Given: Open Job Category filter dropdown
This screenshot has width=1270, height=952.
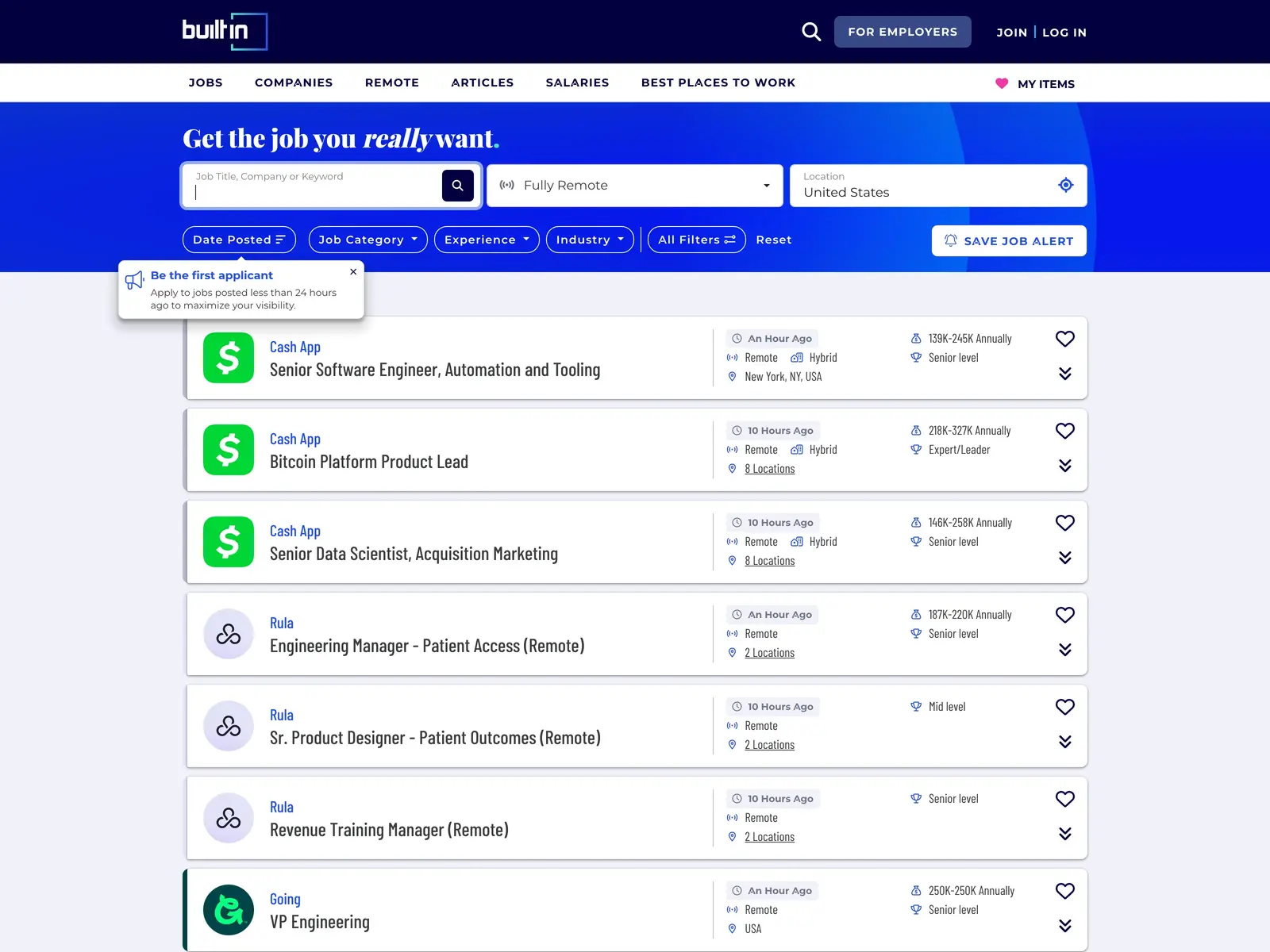Looking at the screenshot, I should point(368,240).
